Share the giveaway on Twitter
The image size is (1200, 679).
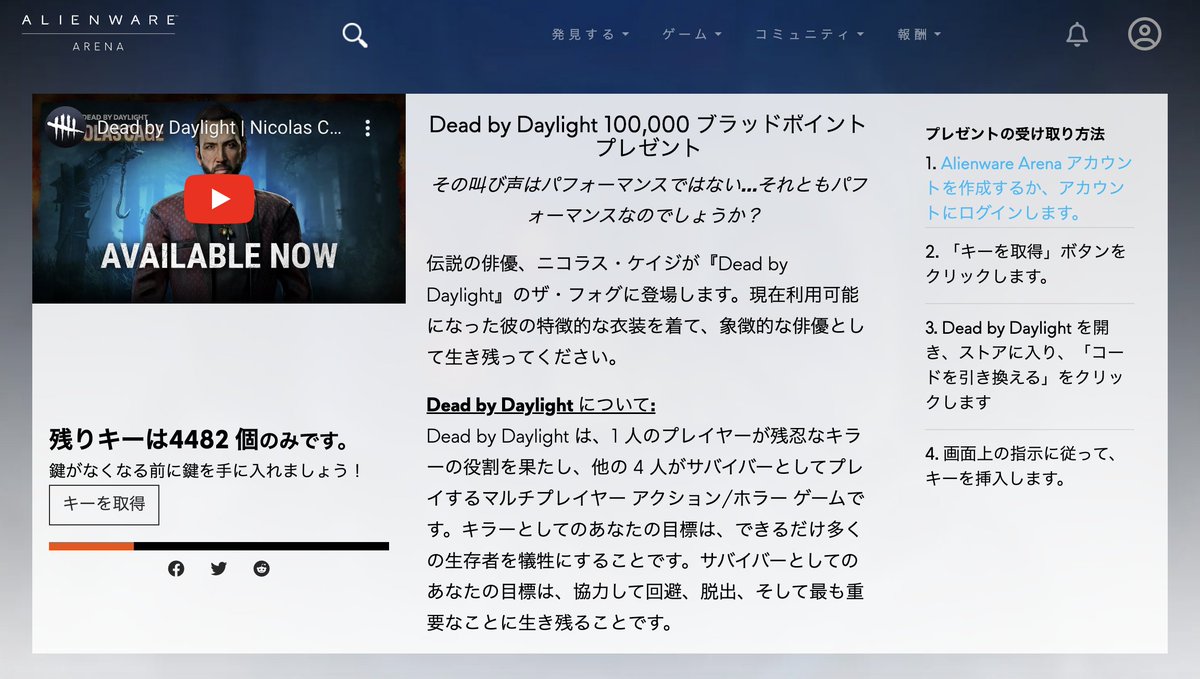(219, 569)
